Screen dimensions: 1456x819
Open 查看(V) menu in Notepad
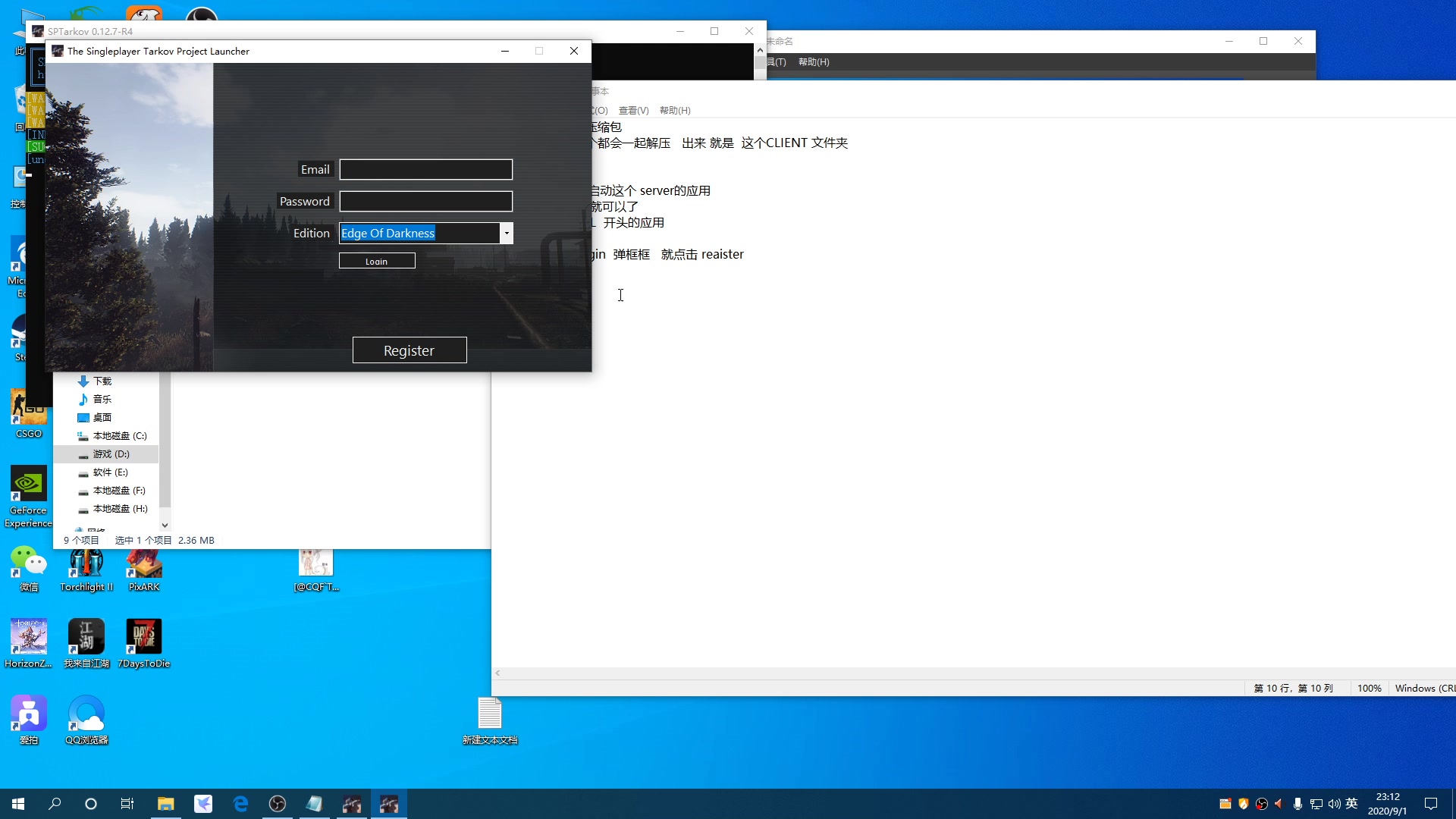point(634,110)
